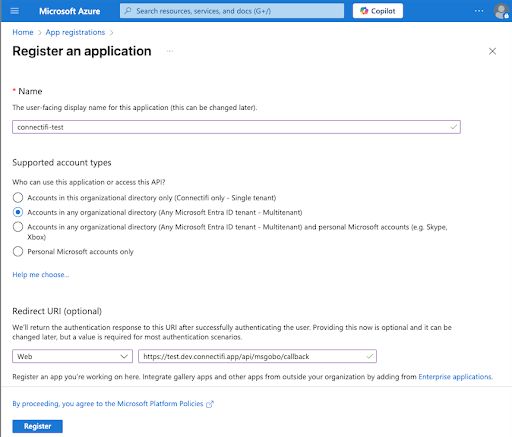
Task: Navigate to App registrations breadcrumb
Action: 75,32
